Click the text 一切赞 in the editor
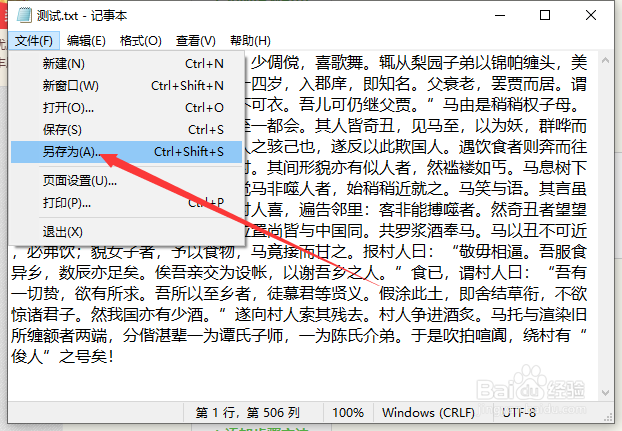 click(x=35, y=294)
